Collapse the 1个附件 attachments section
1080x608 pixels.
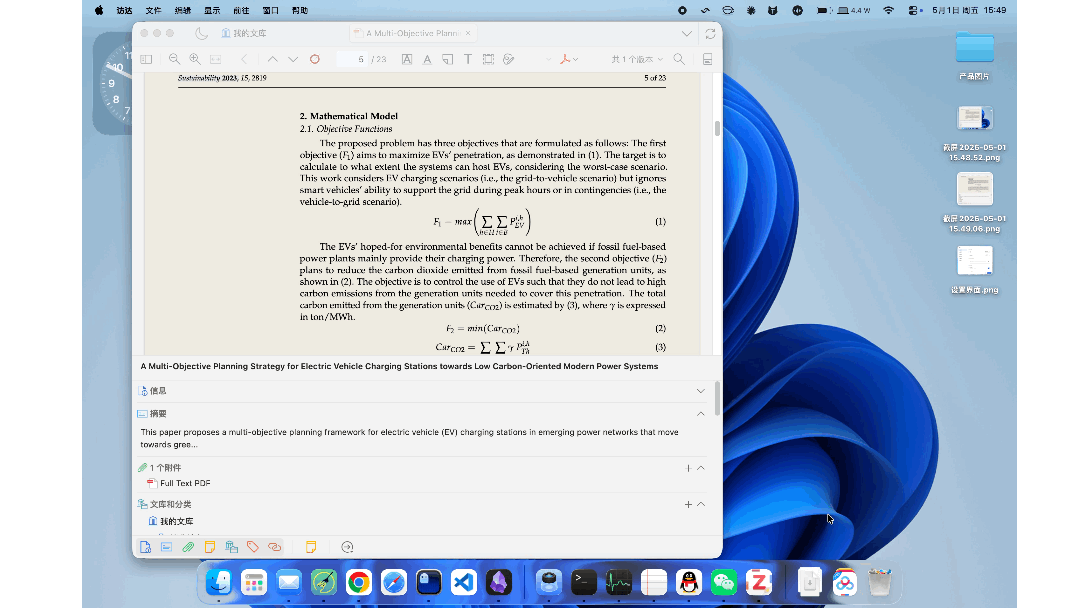(701, 468)
